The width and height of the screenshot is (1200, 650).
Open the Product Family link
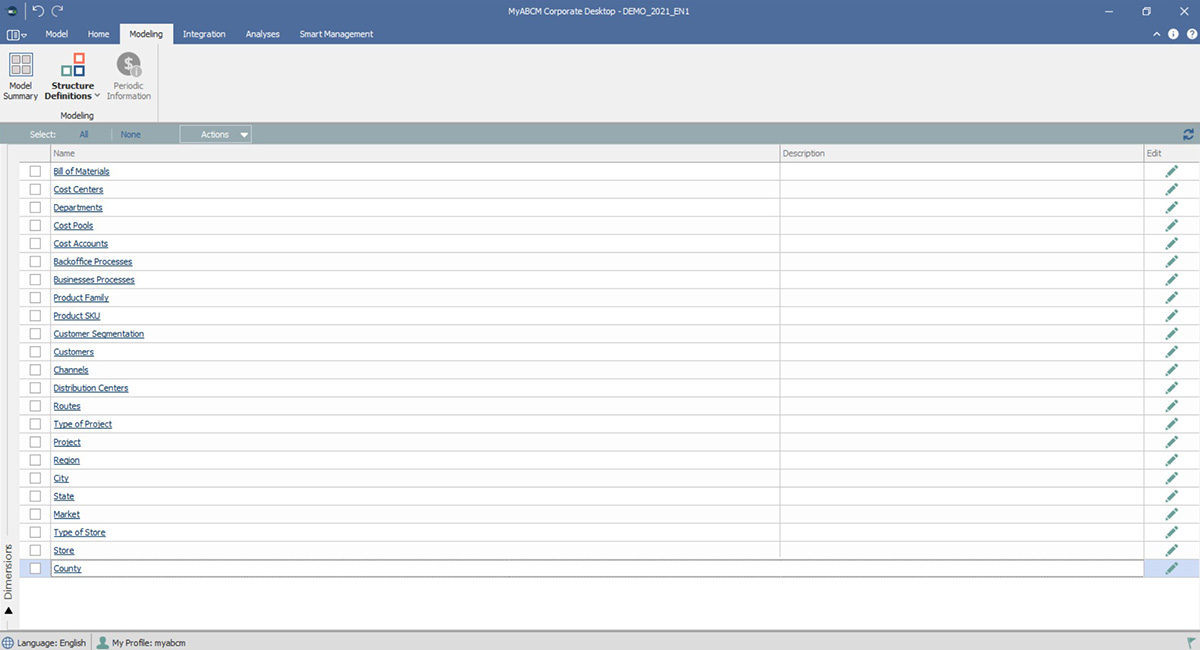pyautogui.click(x=81, y=298)
